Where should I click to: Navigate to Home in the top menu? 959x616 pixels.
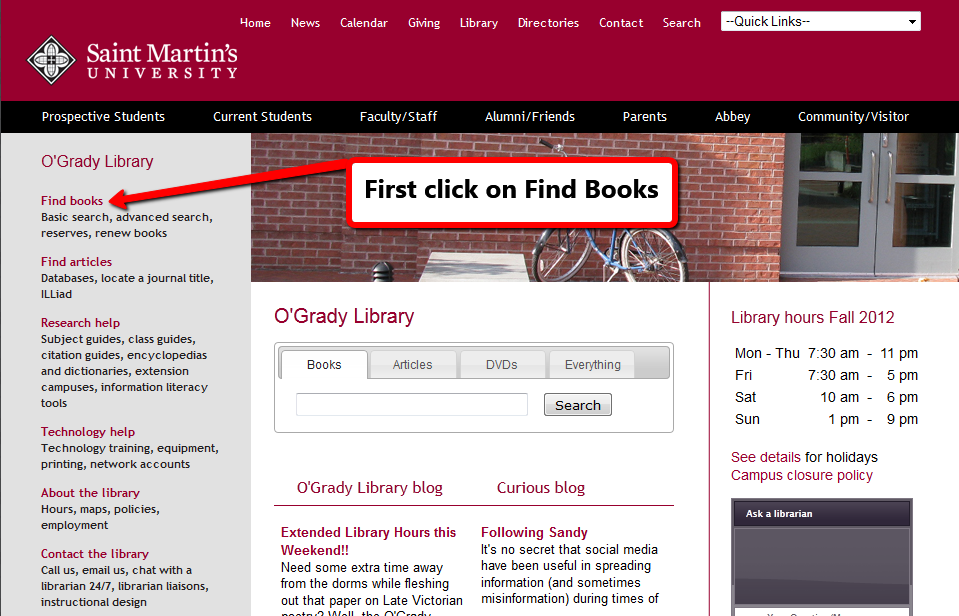(255, 22)
